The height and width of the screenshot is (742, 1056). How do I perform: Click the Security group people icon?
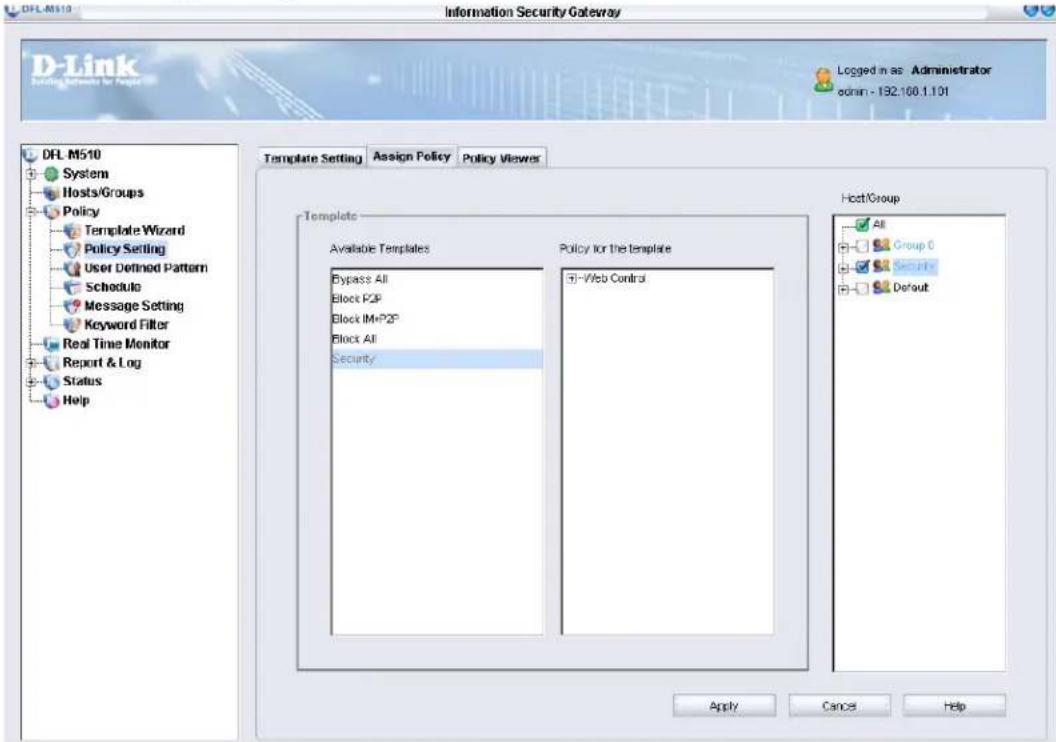coord(882,266)
